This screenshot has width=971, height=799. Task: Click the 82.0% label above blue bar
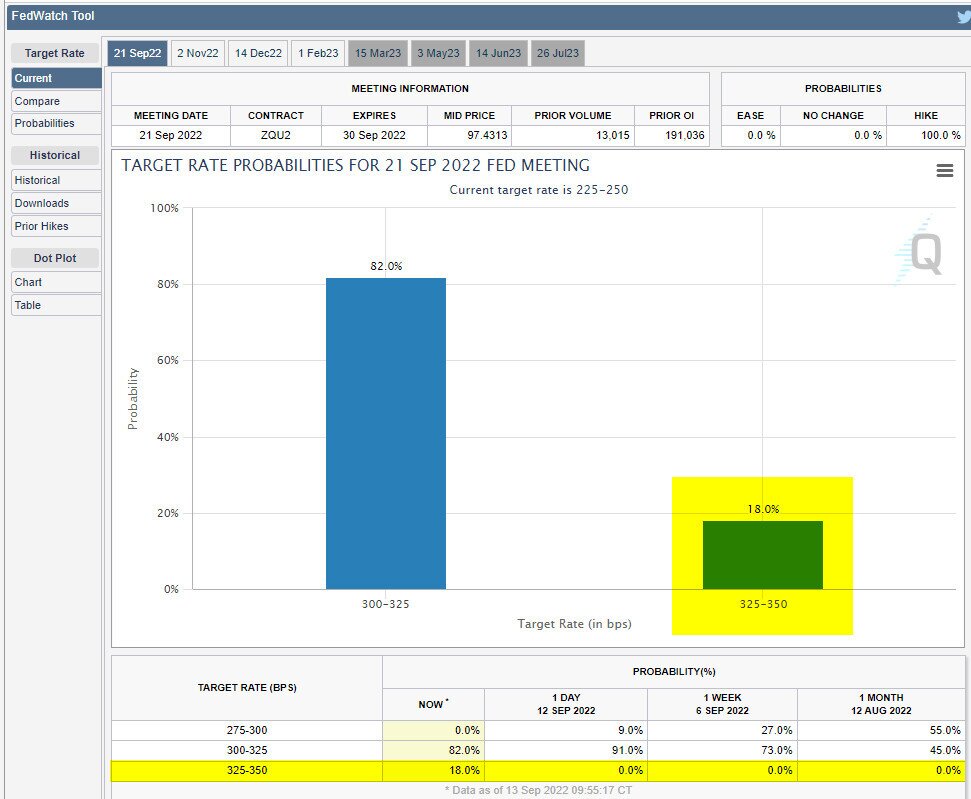coord(386,266)
